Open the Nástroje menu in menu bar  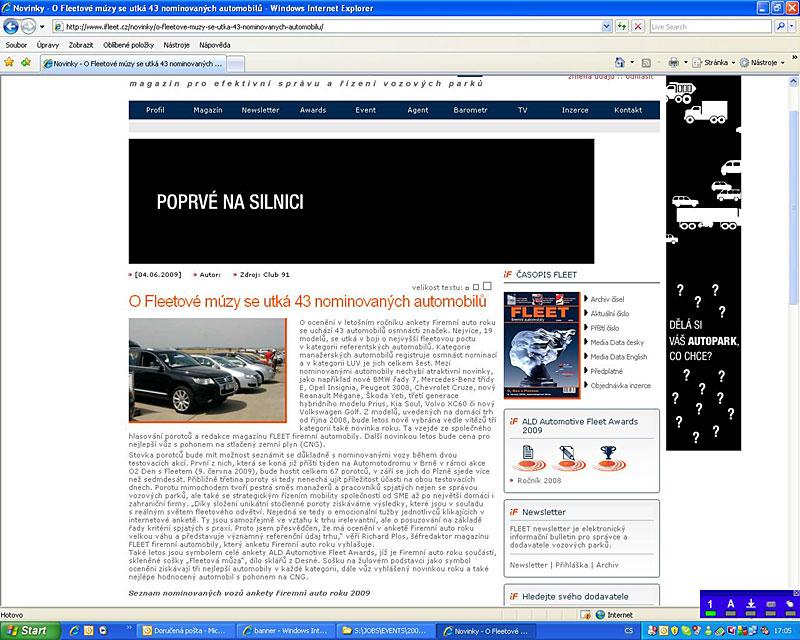[176, 45]
